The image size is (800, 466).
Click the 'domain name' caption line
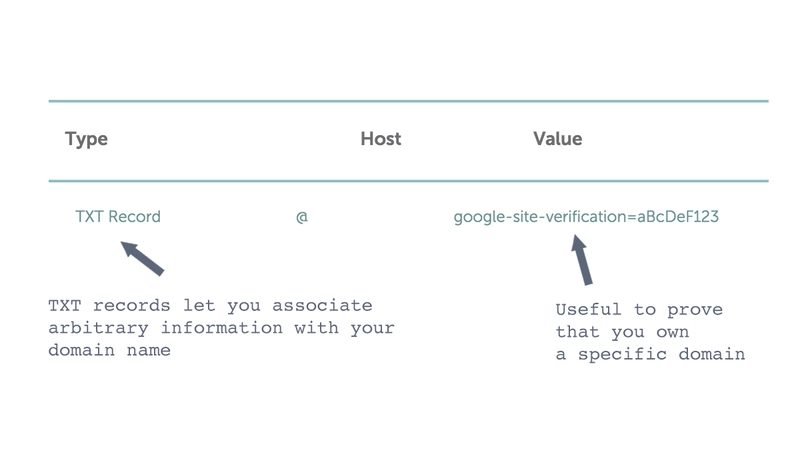coord(109,350)
